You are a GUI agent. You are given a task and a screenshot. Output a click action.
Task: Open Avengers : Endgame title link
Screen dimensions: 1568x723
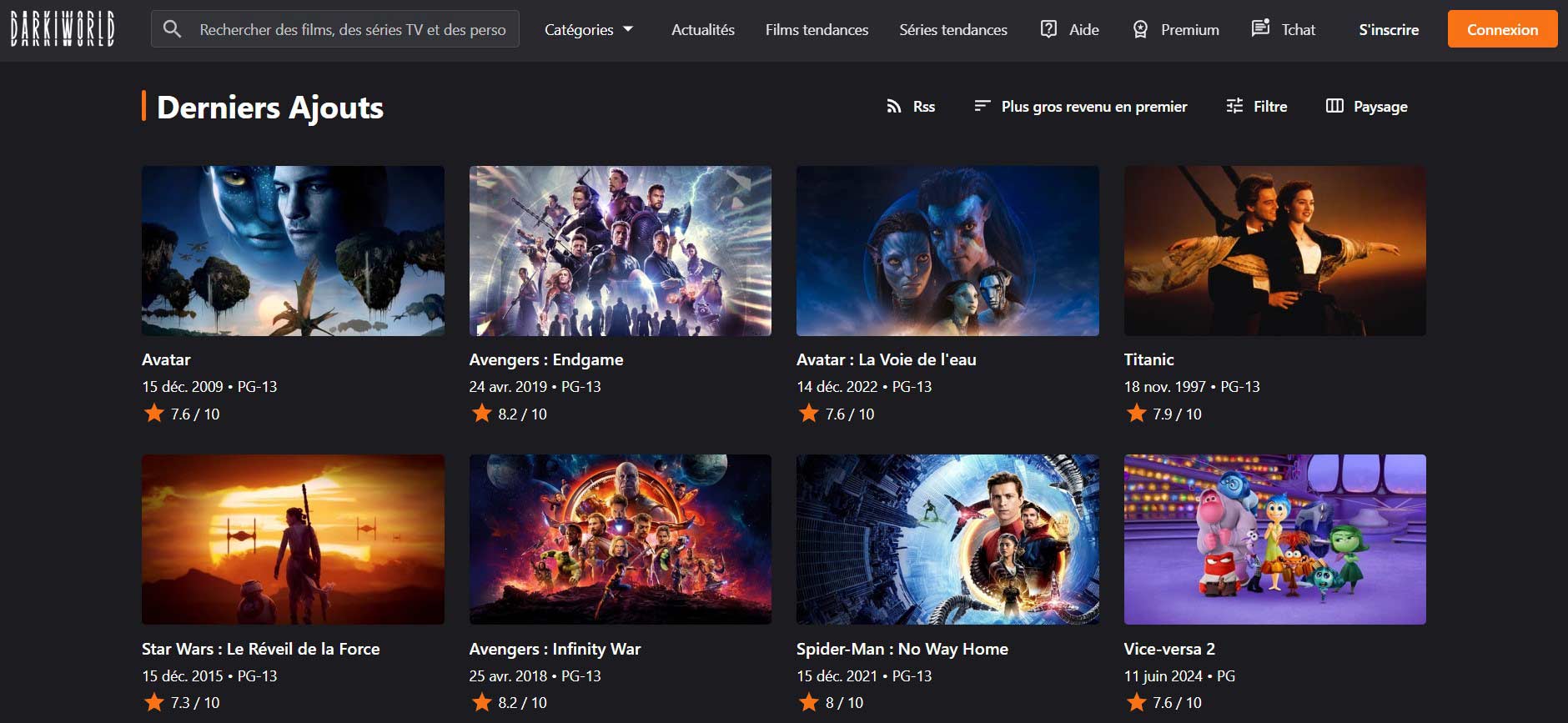click(x=545, y=359)
